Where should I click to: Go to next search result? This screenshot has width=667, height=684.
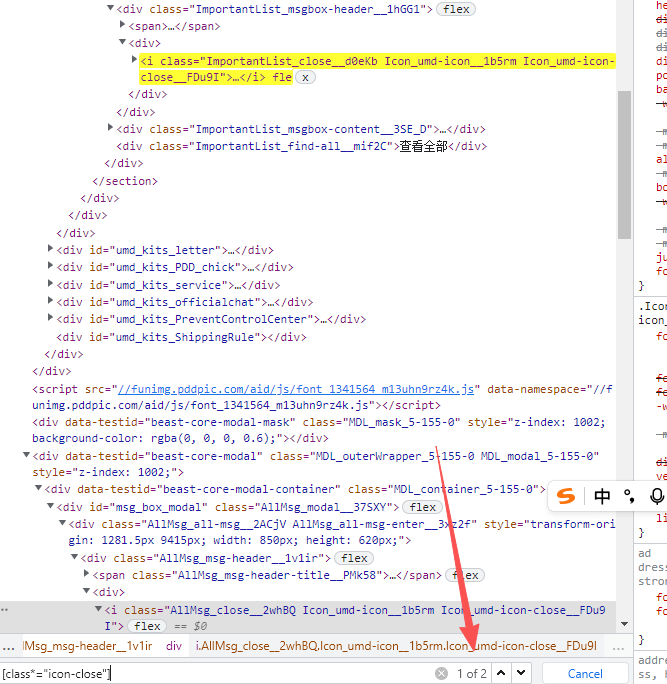click(x=521, y=673)
